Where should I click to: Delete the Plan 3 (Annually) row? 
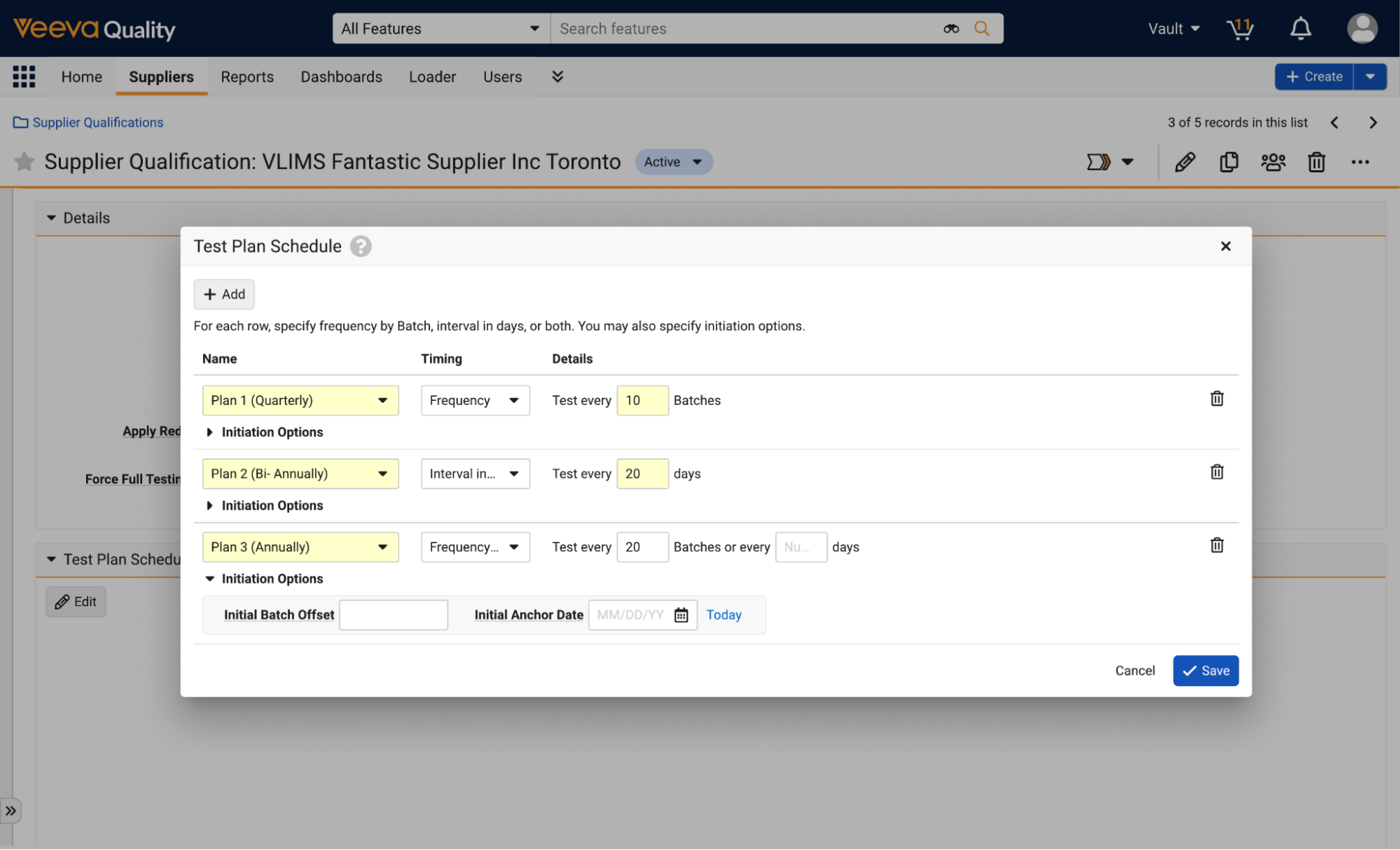pyautogui.click(x=1217, y=545)
